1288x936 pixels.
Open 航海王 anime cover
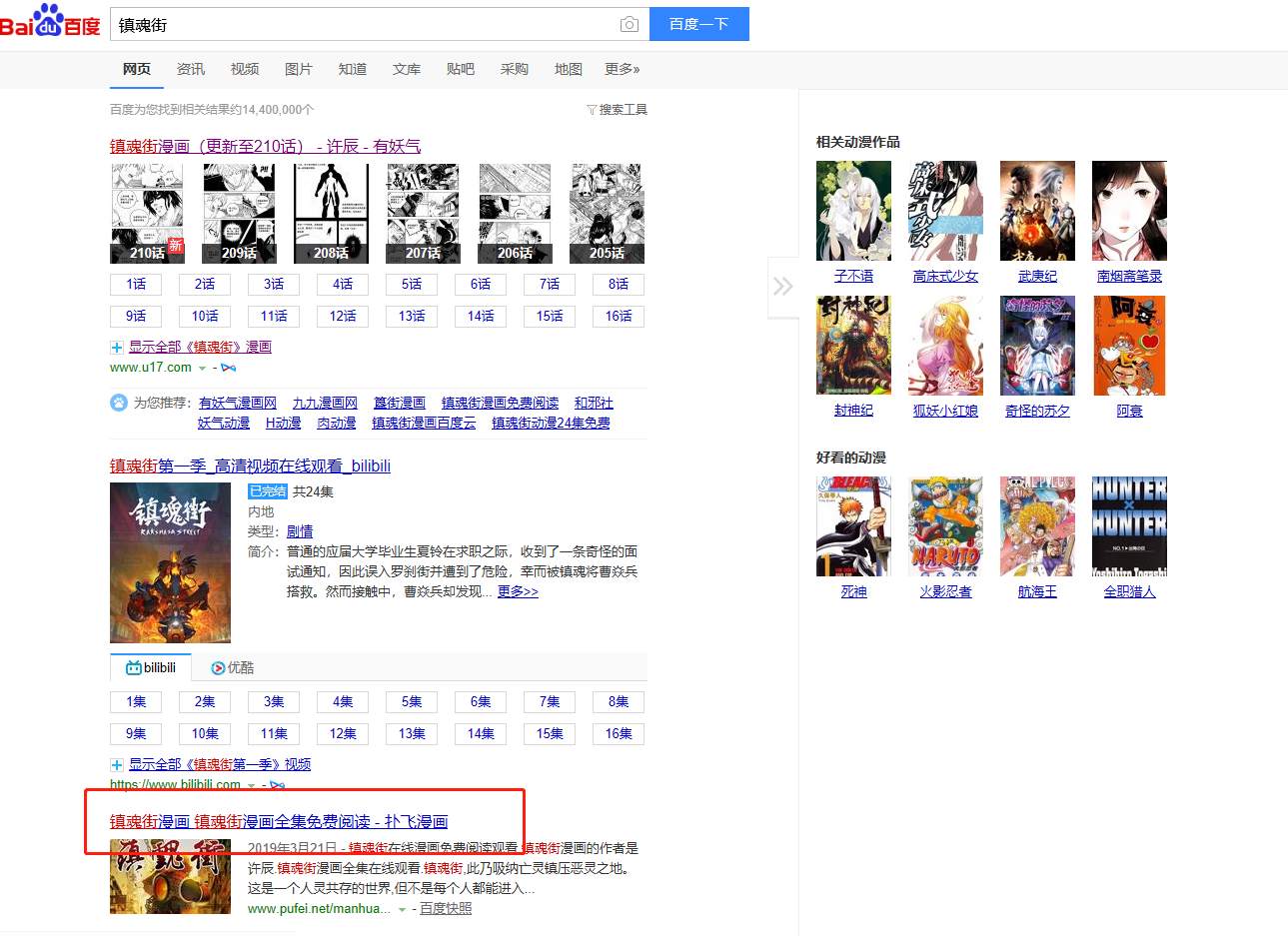[1037, 526]
